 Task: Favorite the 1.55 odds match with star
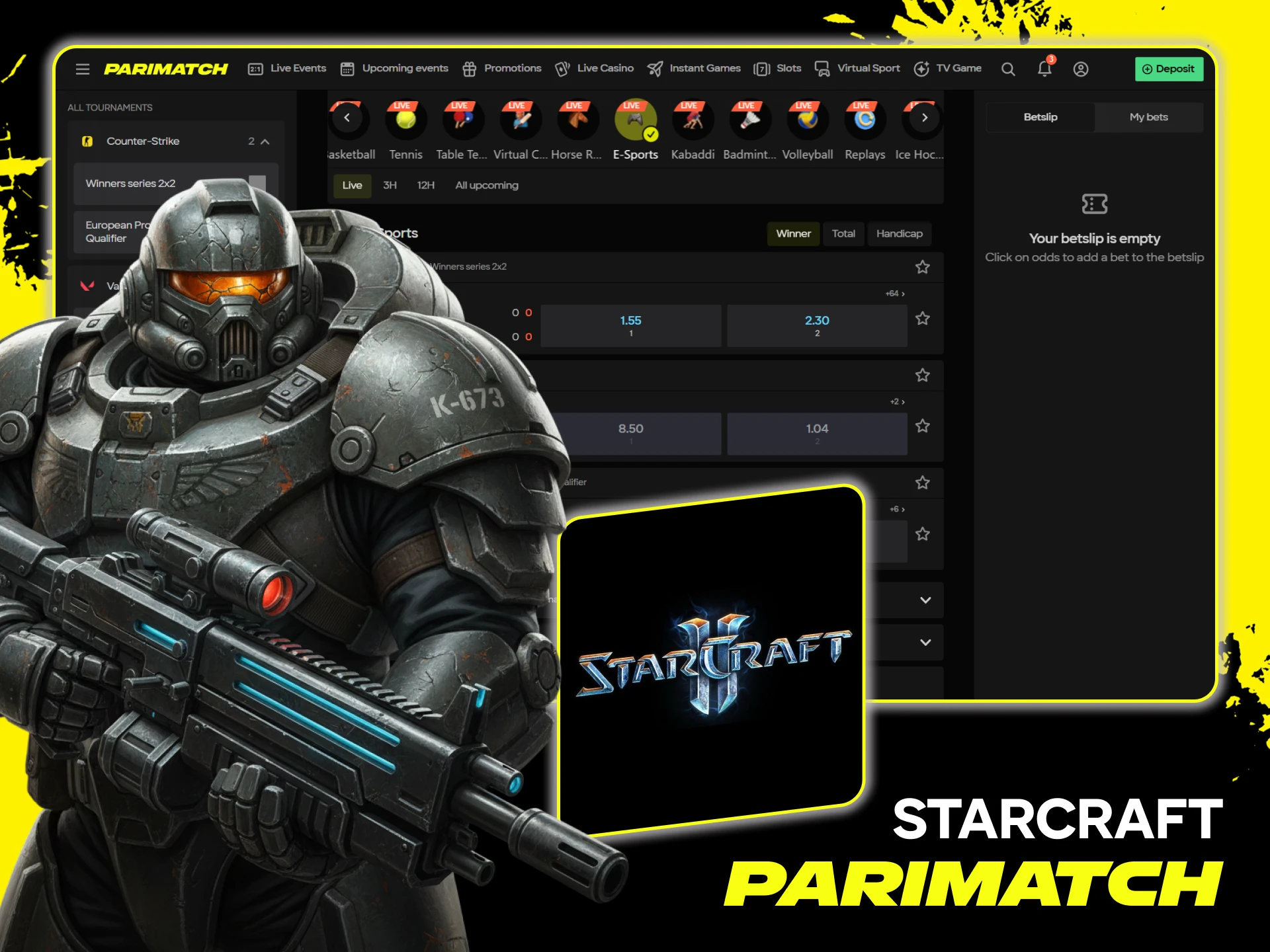click(x=922, y=318)
